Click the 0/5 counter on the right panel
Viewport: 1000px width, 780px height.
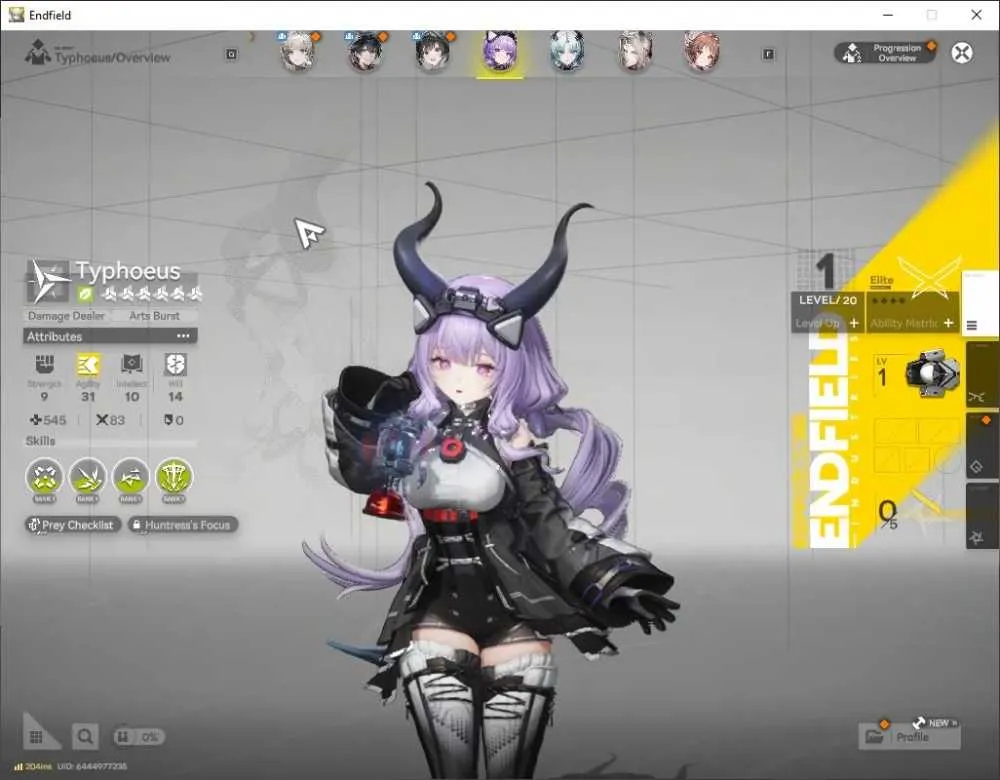(888, 513)
